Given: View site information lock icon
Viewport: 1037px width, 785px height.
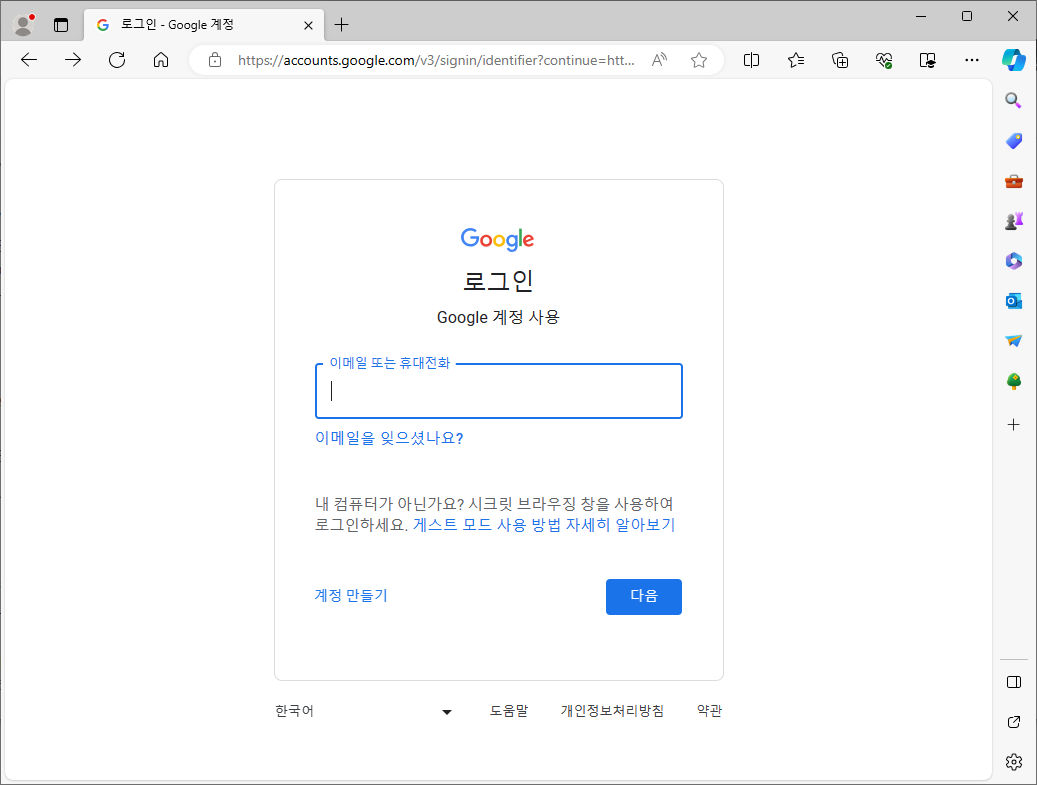Looking at the screenshot, I should pyautogui.click(x=215, y=60).
